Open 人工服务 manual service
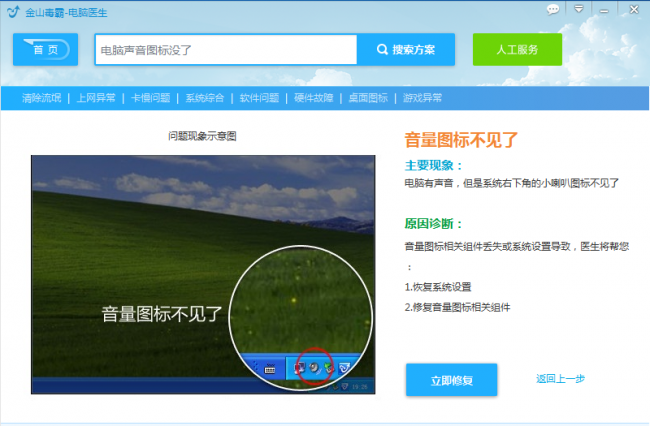 pyautogui.click(x=517, y=50)
